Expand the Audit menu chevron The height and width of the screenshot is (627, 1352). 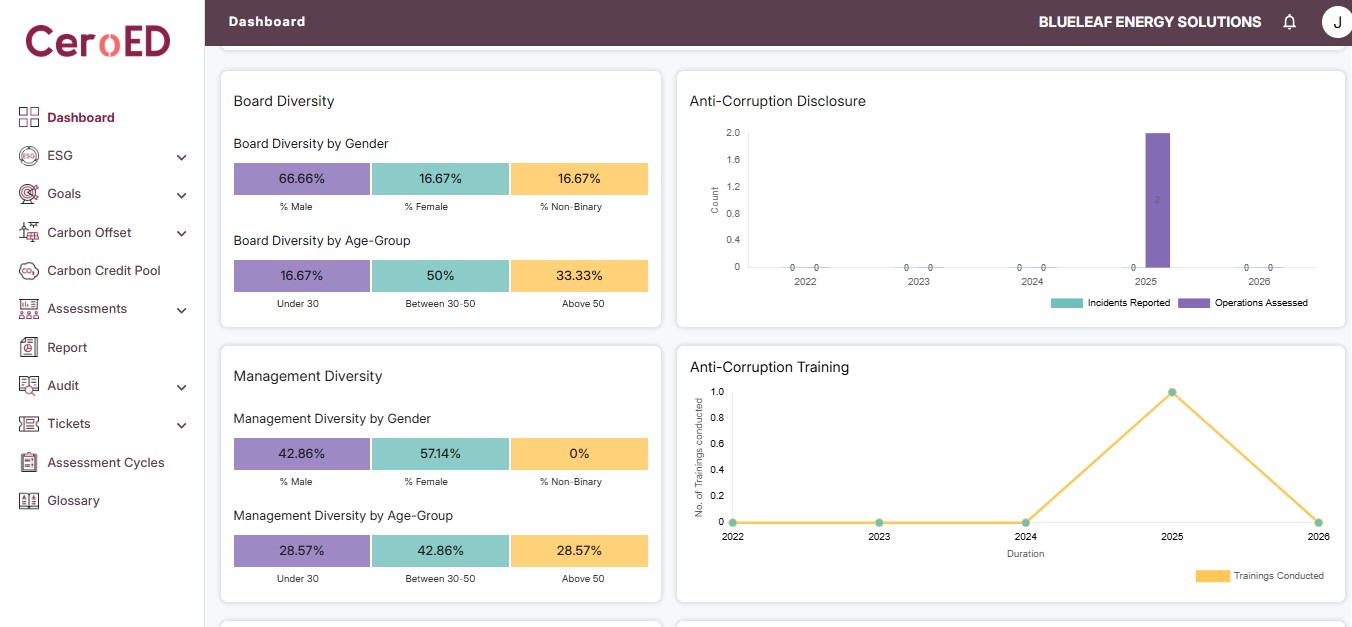pyautogui.click(x=181, y=387)
